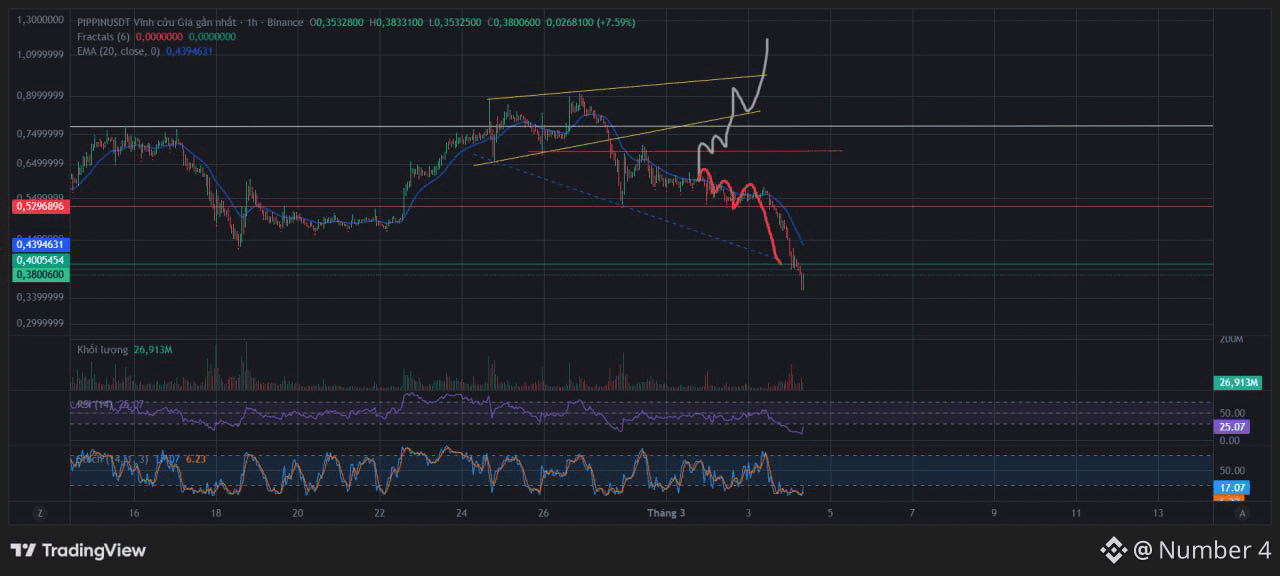Click date 20 on time axis
This screenshot has width=1280, height=576.
click(x=298, y=513)
